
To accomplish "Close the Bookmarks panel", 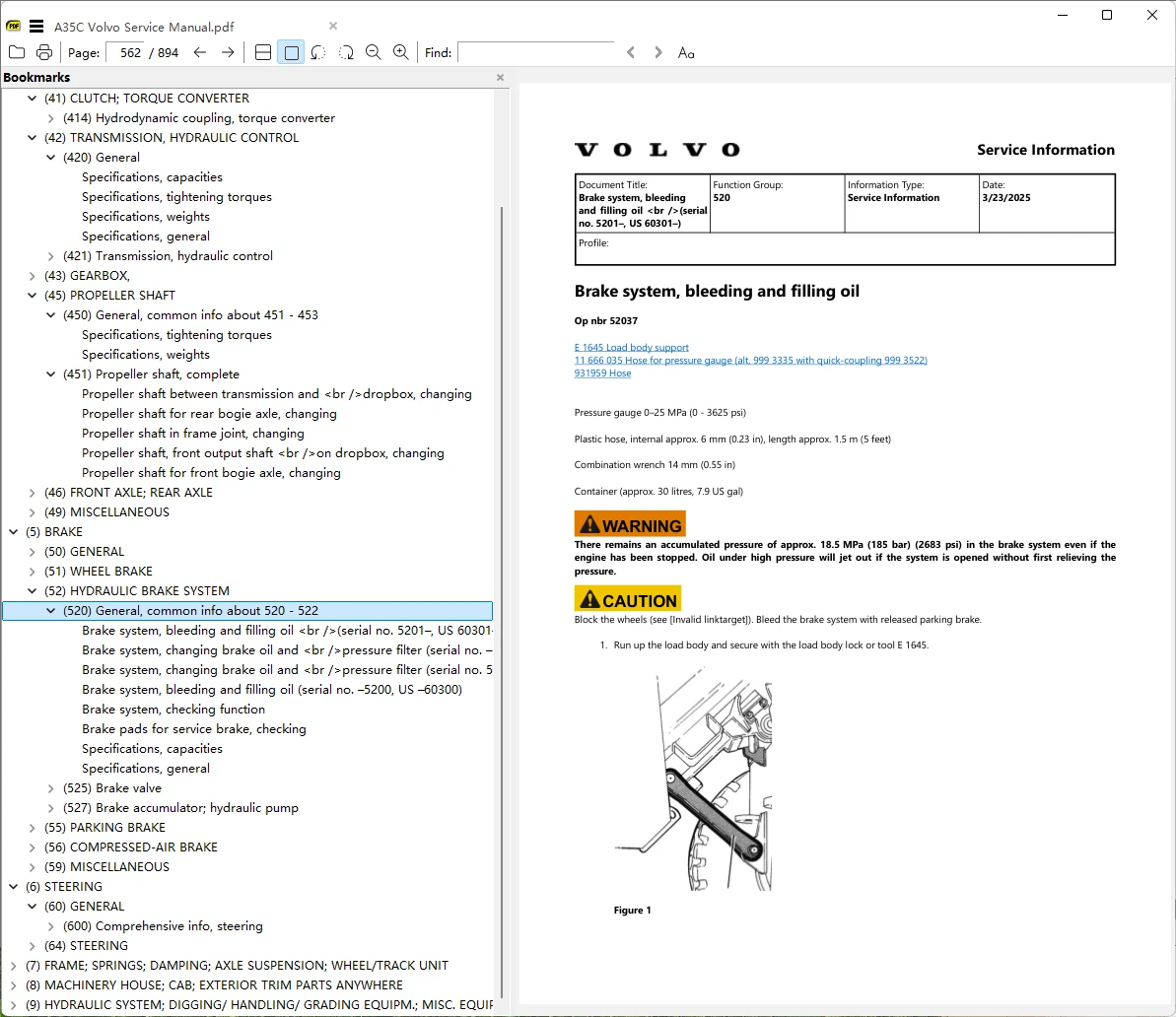I will coord(500,77).
